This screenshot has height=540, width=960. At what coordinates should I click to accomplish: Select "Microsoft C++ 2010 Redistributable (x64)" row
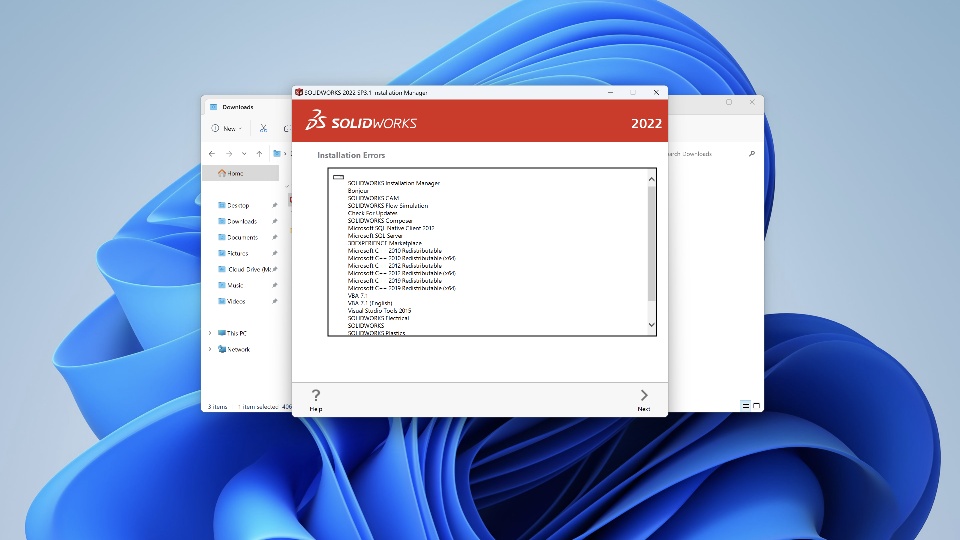click(402, 258)
